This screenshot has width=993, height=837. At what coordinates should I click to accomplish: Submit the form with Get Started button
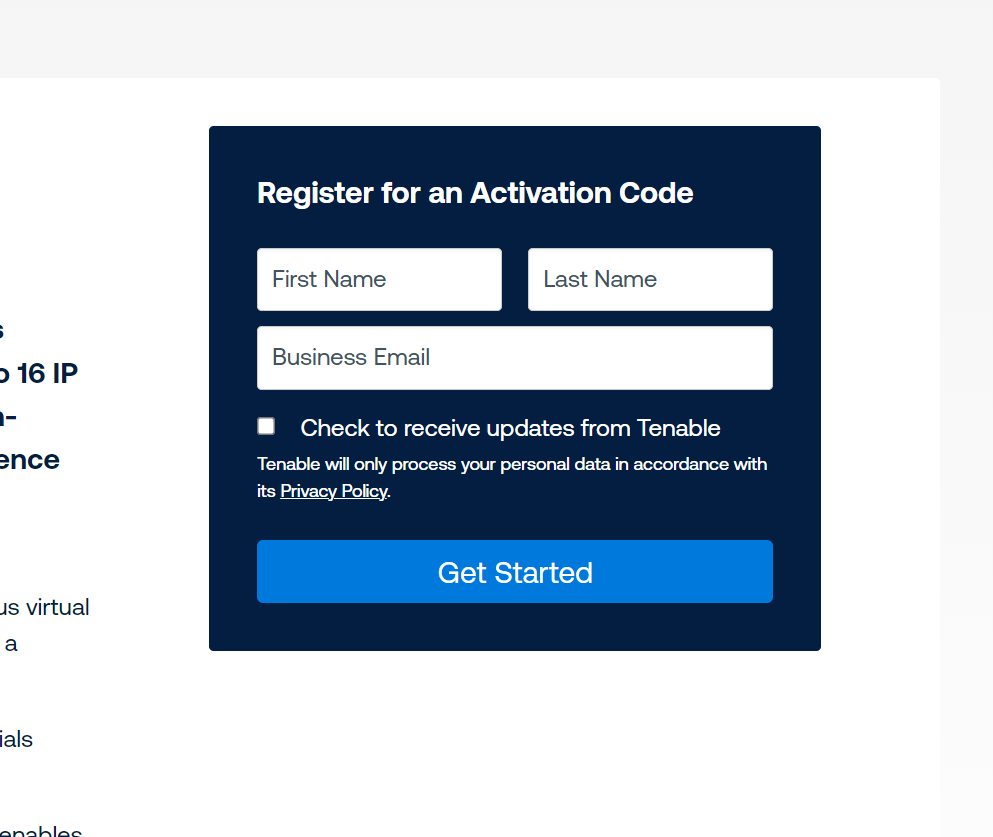pyautogui.click(x=515, y=572)
